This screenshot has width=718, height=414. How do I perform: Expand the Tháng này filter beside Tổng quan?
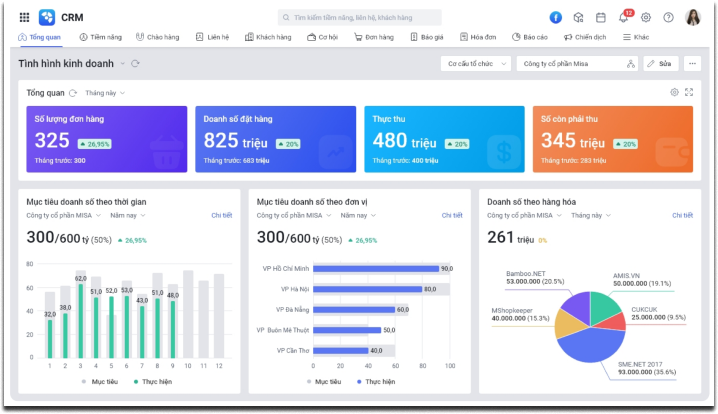(x=105, y=93)
